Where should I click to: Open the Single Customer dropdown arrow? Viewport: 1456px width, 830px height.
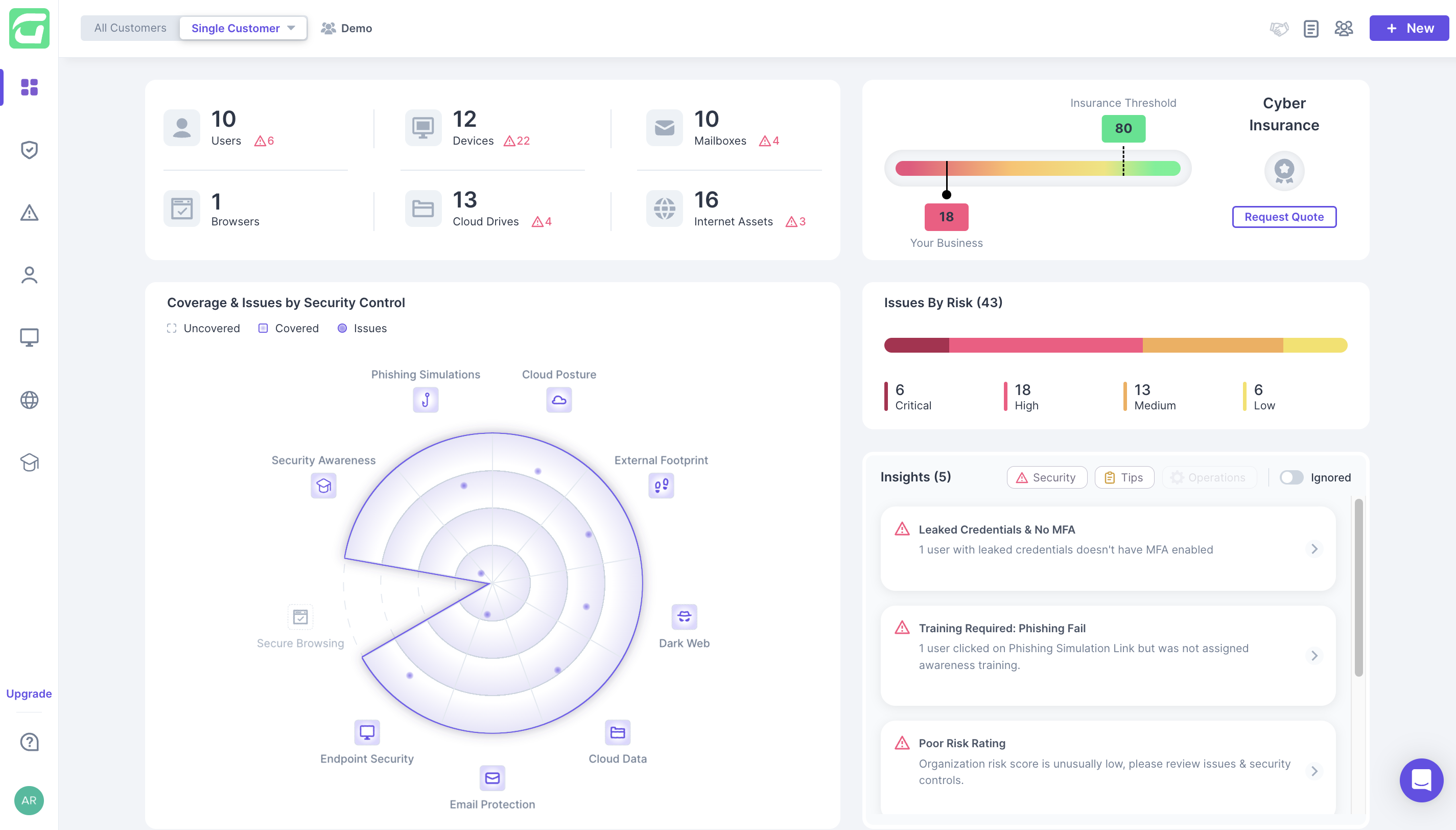tap(291, 28)
